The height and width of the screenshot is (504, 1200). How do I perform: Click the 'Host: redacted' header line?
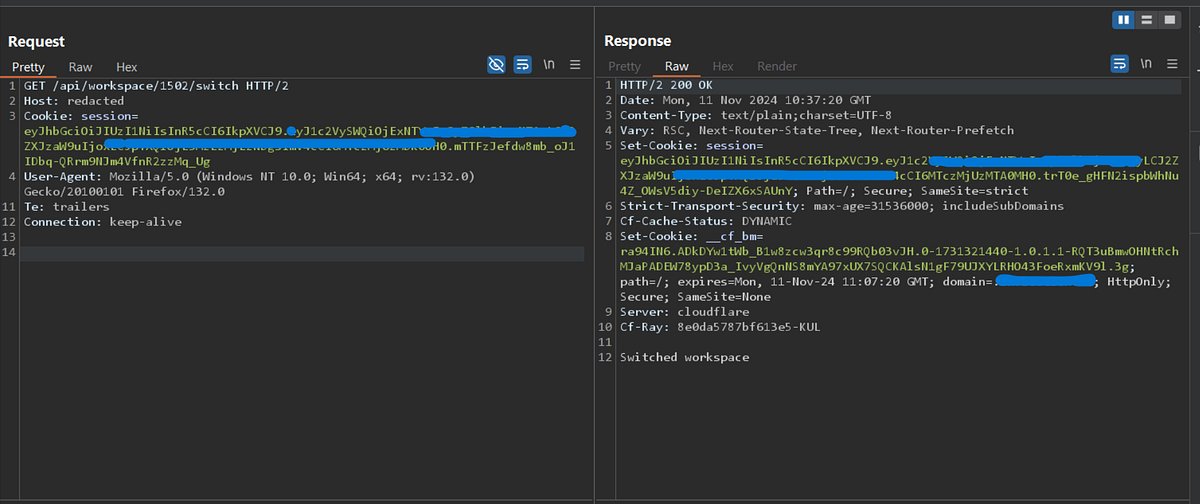pos(74,101)
